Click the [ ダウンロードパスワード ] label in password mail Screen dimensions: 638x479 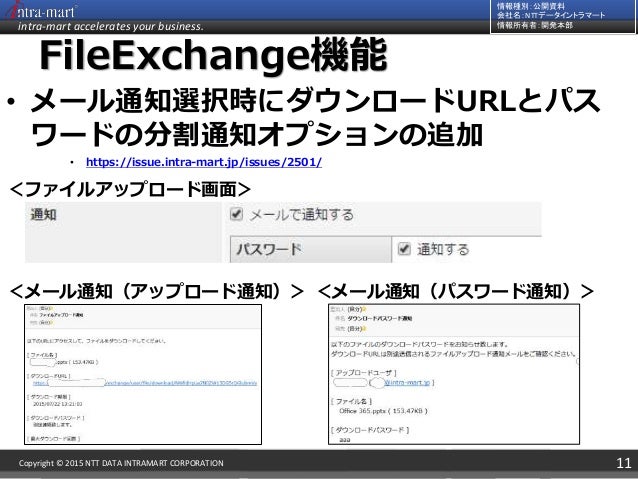[370, 430]
